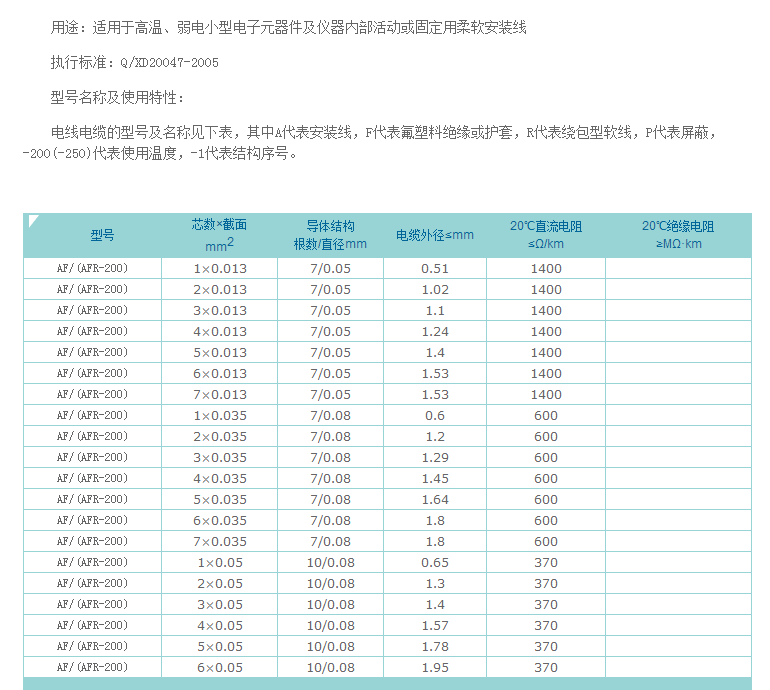Click the outer diameter value 1.95
The height and width of the screenshot is (690, 770).
(x=435, y=668)
